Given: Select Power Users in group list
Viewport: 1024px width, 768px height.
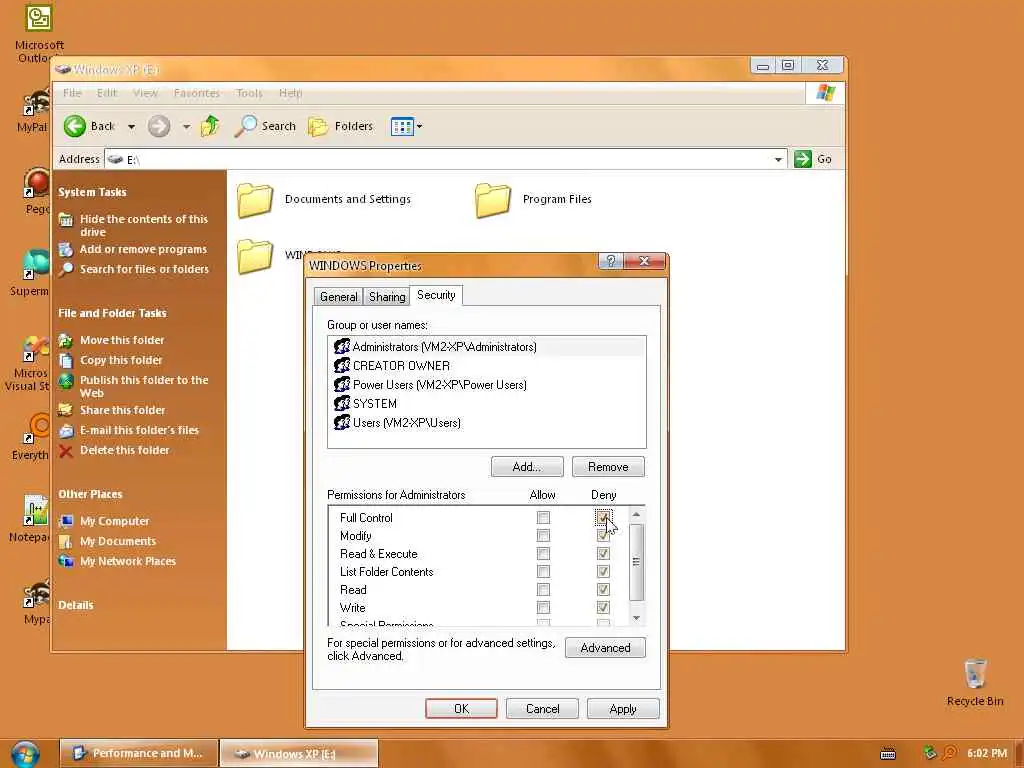Looking at the screenshot, I should [487, 385].
